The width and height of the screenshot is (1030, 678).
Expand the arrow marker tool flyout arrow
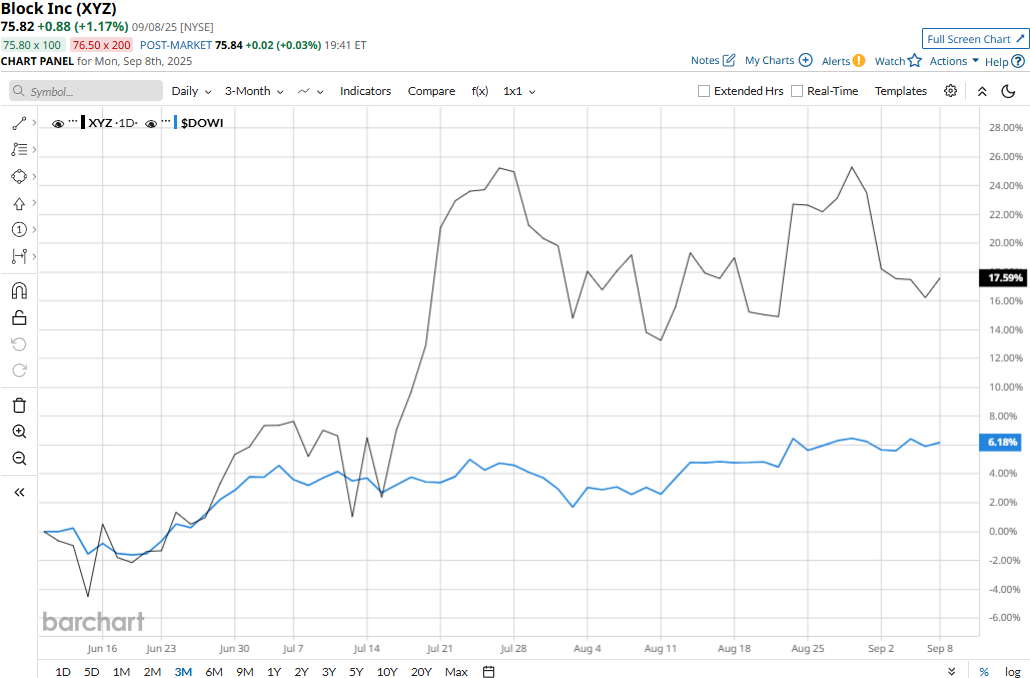34,204
